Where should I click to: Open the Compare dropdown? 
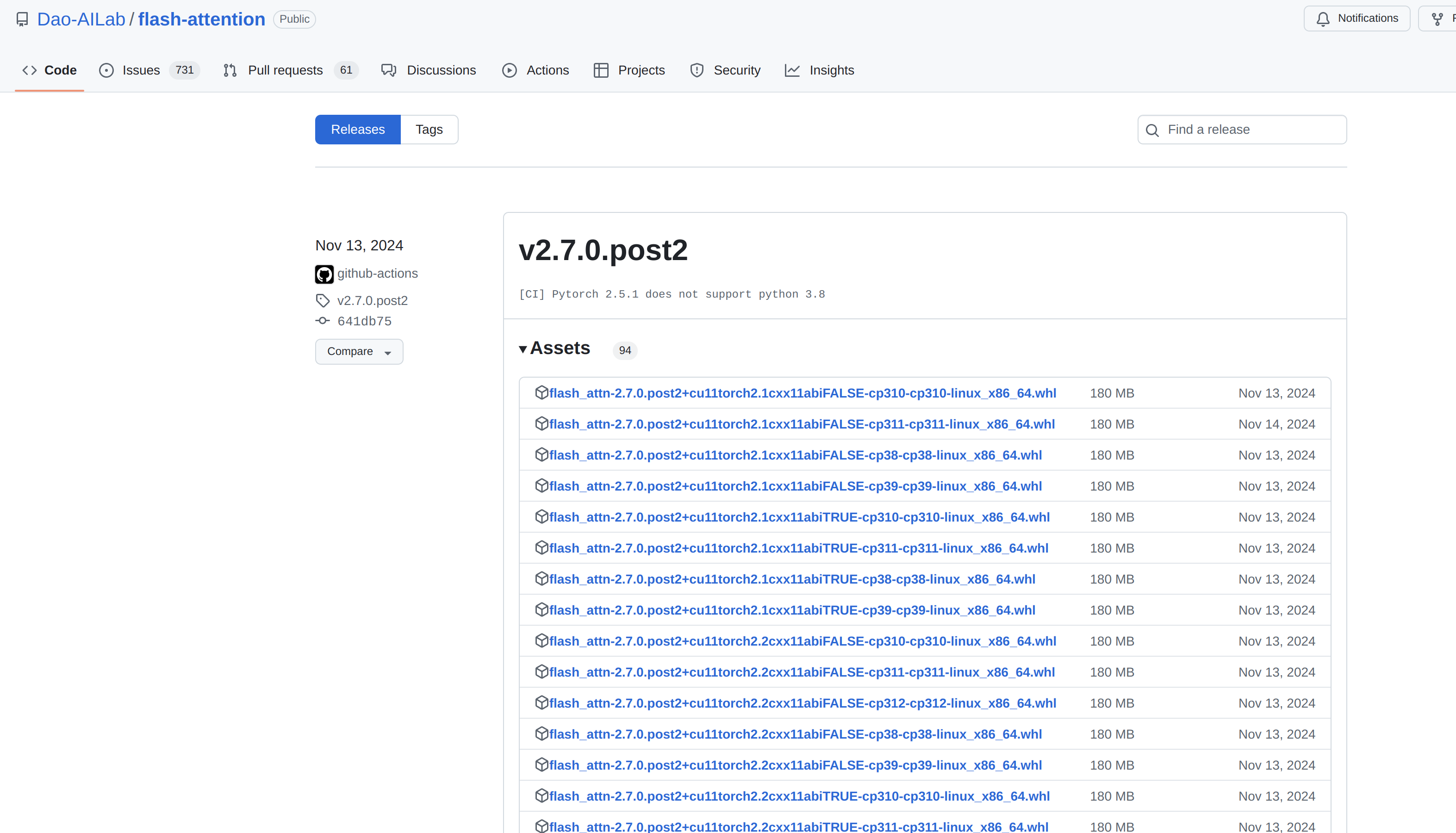pos(359,351)
